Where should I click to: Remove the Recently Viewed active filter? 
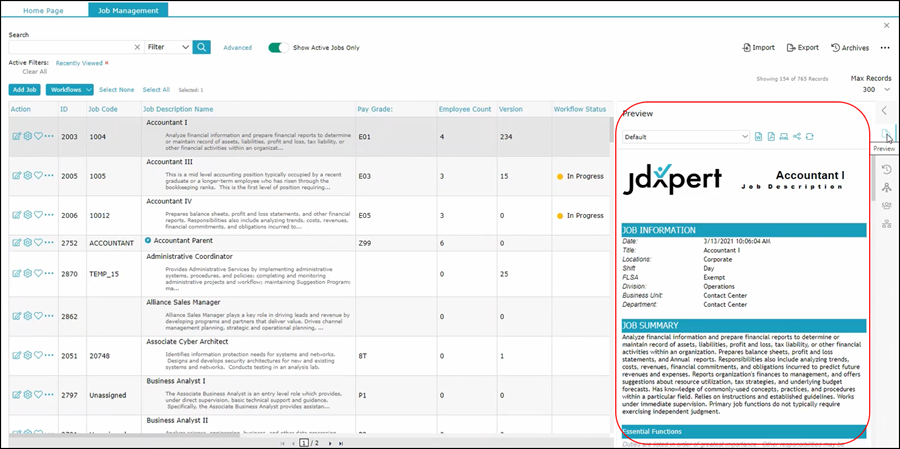click(107, 63)
